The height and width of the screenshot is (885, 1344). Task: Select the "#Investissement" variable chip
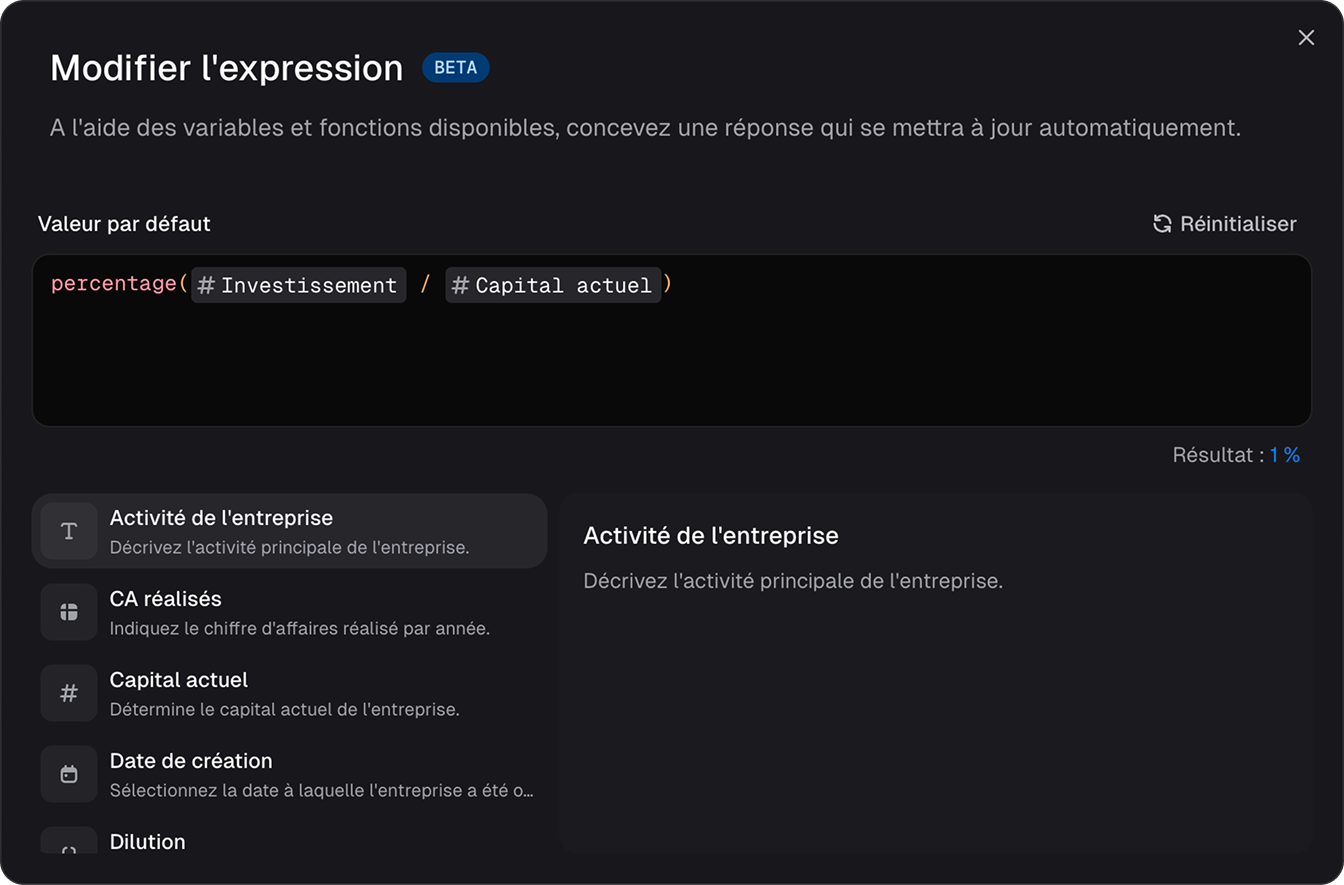coord(298,285)
